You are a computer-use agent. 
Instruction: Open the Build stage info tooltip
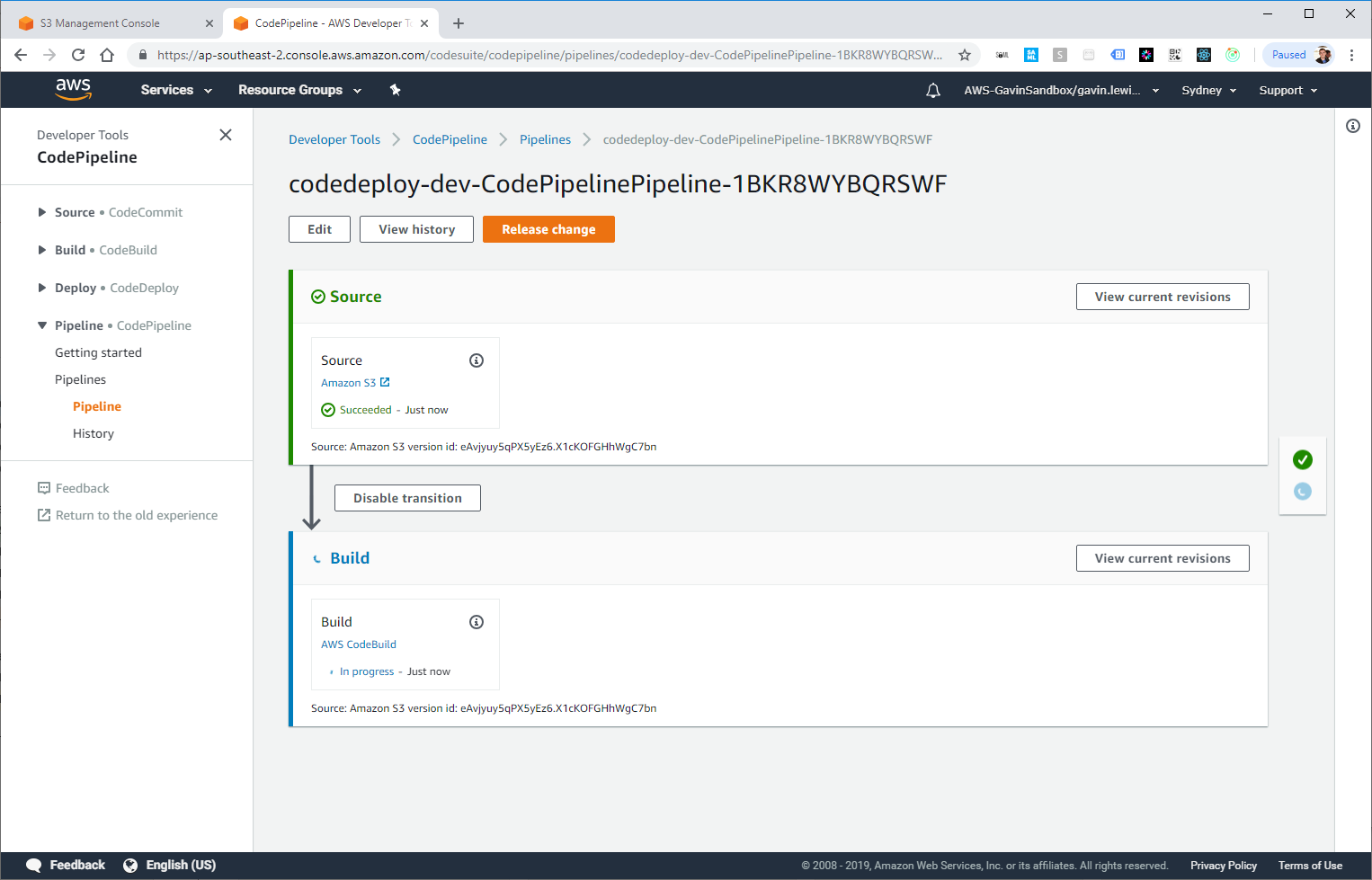point(477,621)
